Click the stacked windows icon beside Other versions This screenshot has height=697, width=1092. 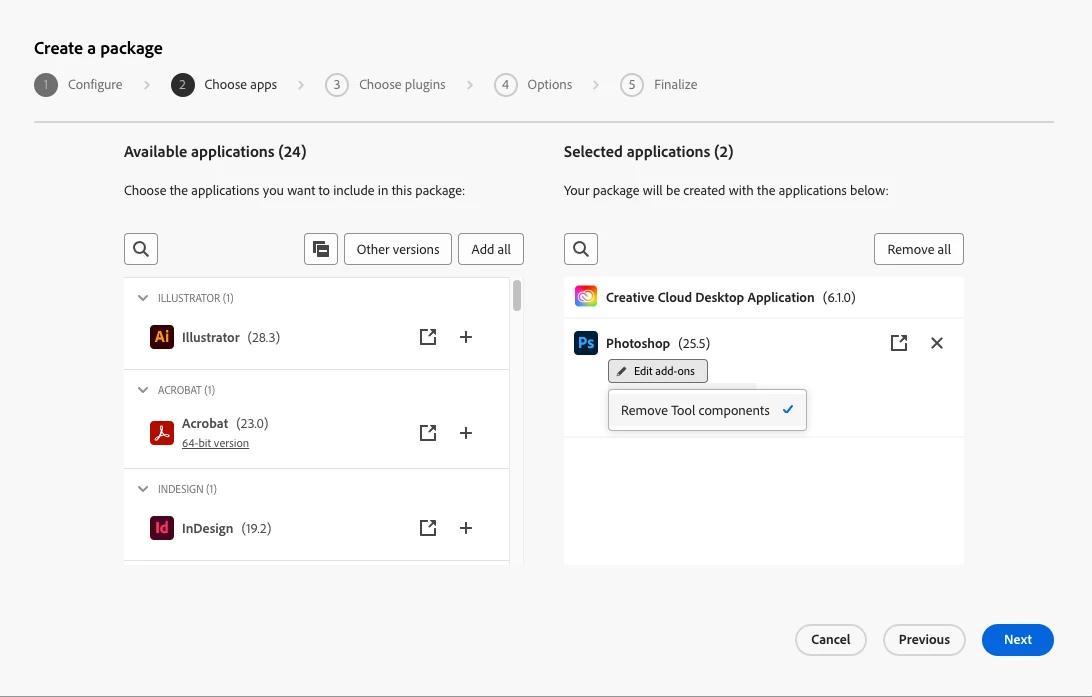click(x=321, y=249)
